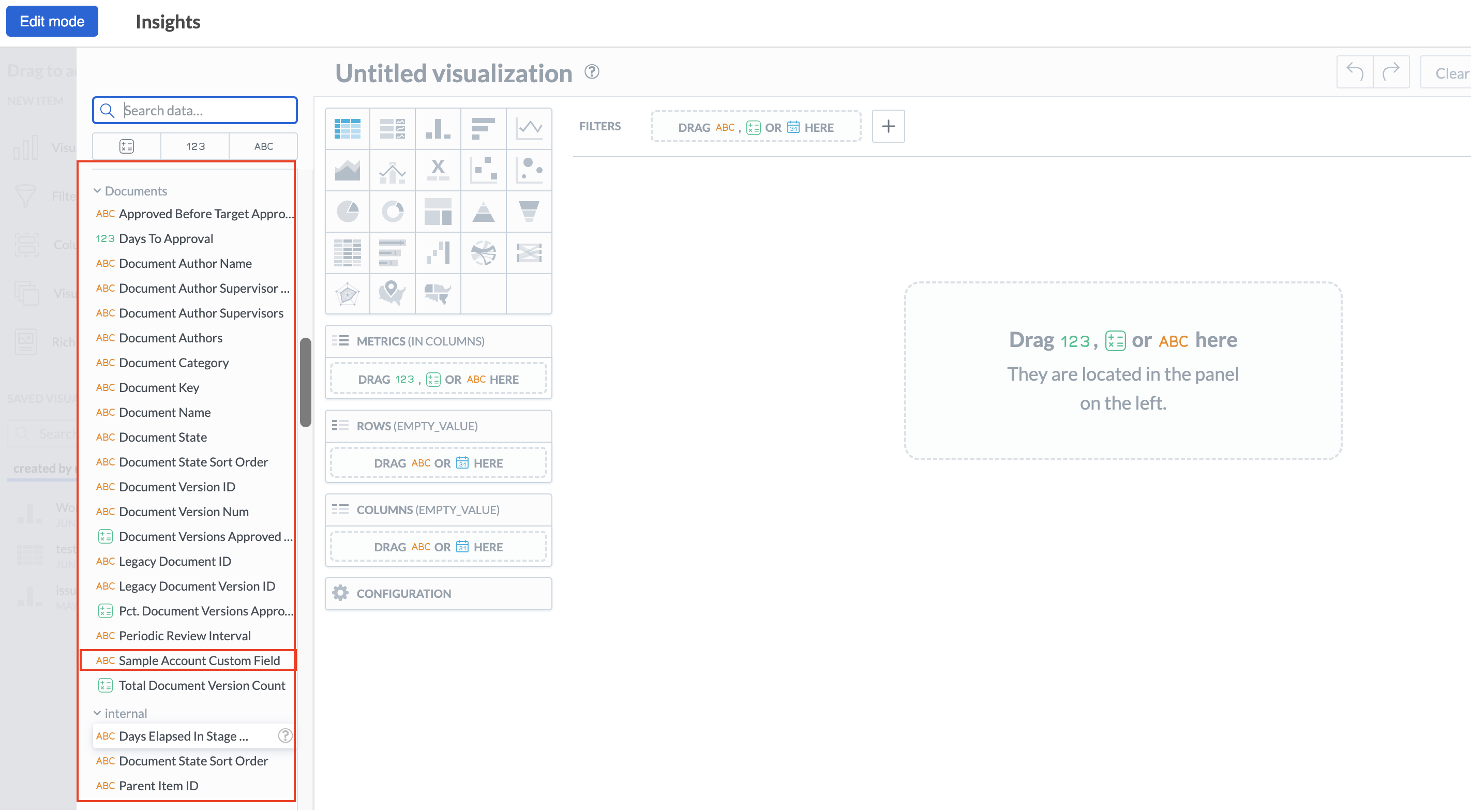Expand the Configuration section
This screenshot has width=1471, height=812.
[x=438, y=593]
